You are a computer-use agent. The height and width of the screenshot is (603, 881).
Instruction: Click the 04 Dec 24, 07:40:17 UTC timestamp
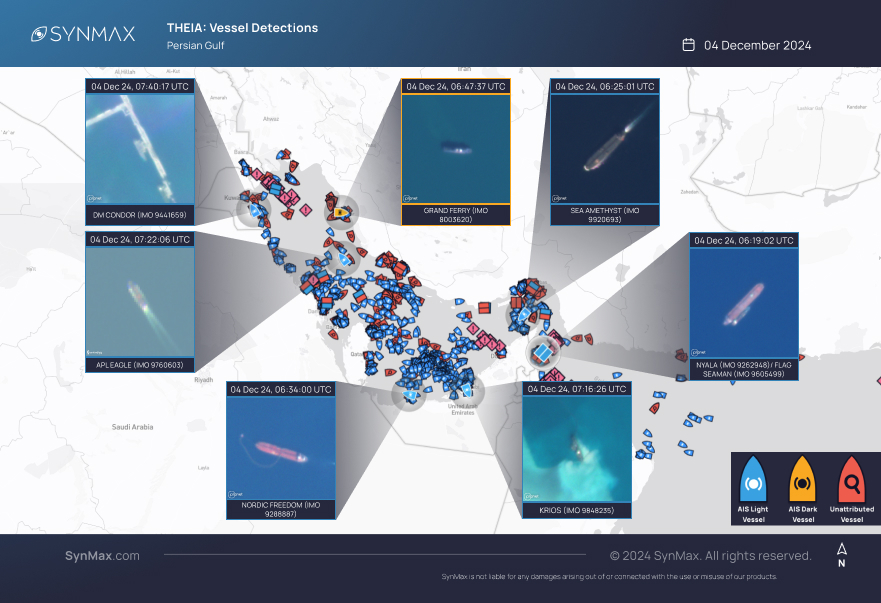(140, 87)
